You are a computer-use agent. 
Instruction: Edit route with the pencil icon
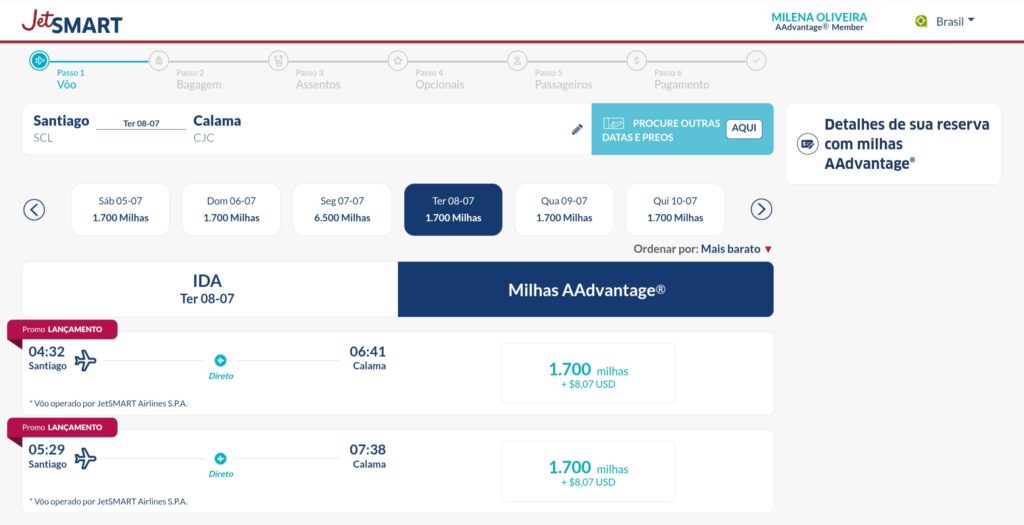[x=577, y=129]
